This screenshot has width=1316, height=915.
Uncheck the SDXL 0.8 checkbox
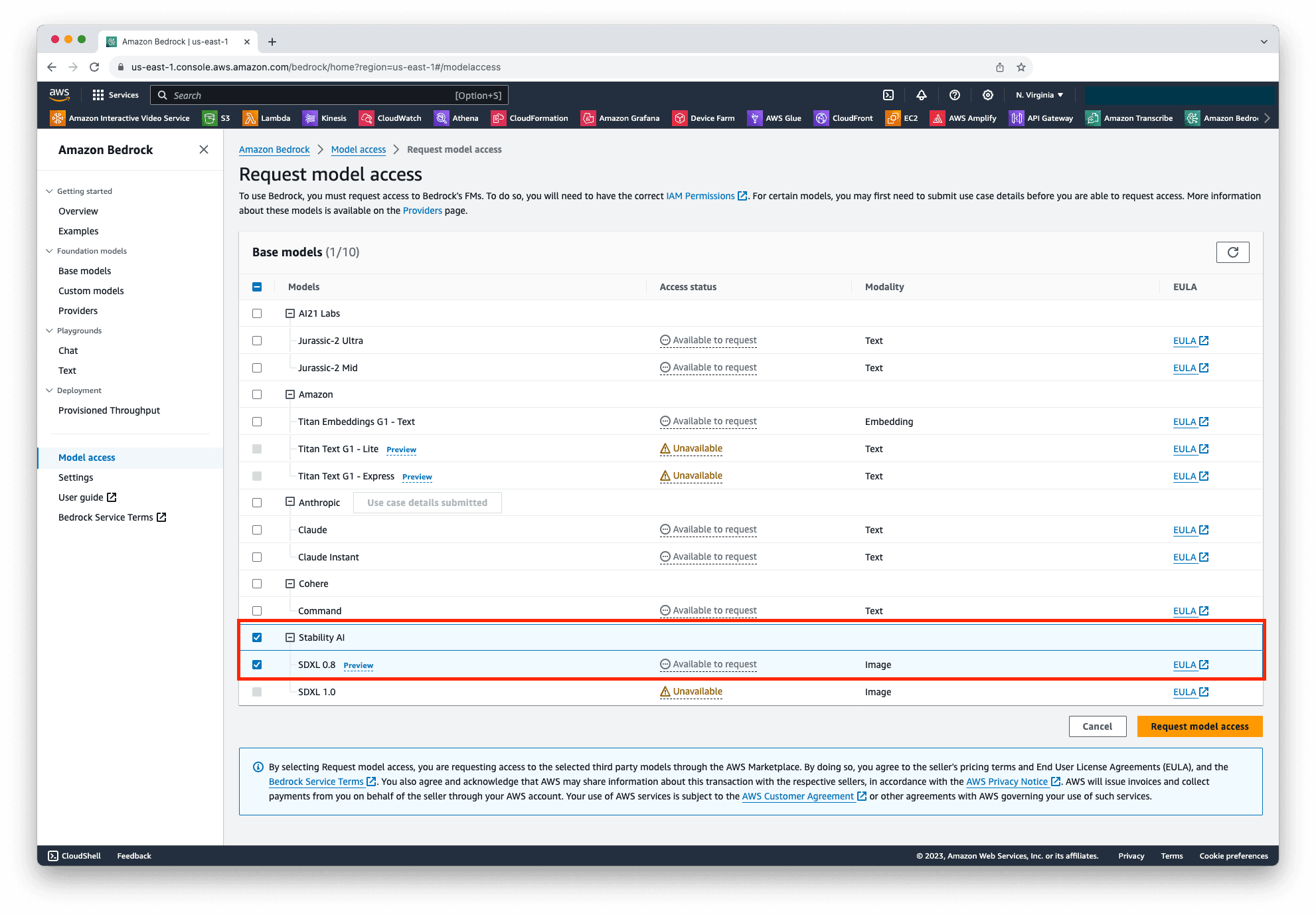(x=257, y=665)
